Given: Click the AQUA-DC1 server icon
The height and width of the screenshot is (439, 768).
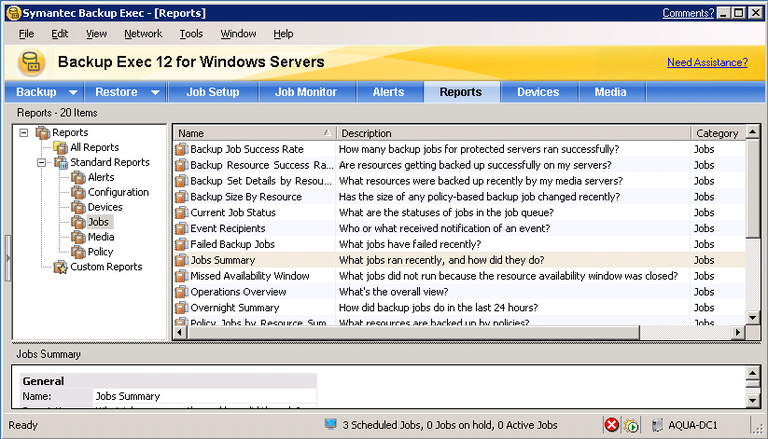Looking at the screenshot, I should tap(658, 425).
